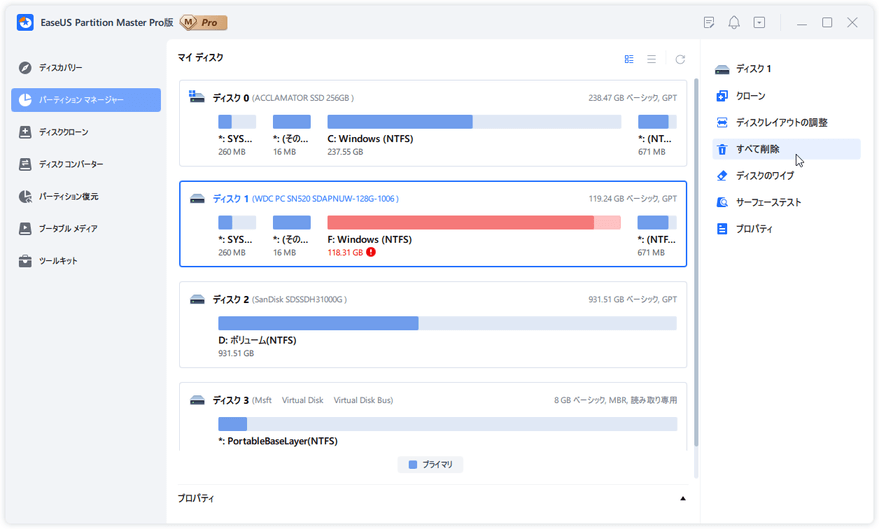Click the Pro badge next to the title
The height and width of the screenshot is (529, 879).
pyautogui.click(x=201, y=22)
